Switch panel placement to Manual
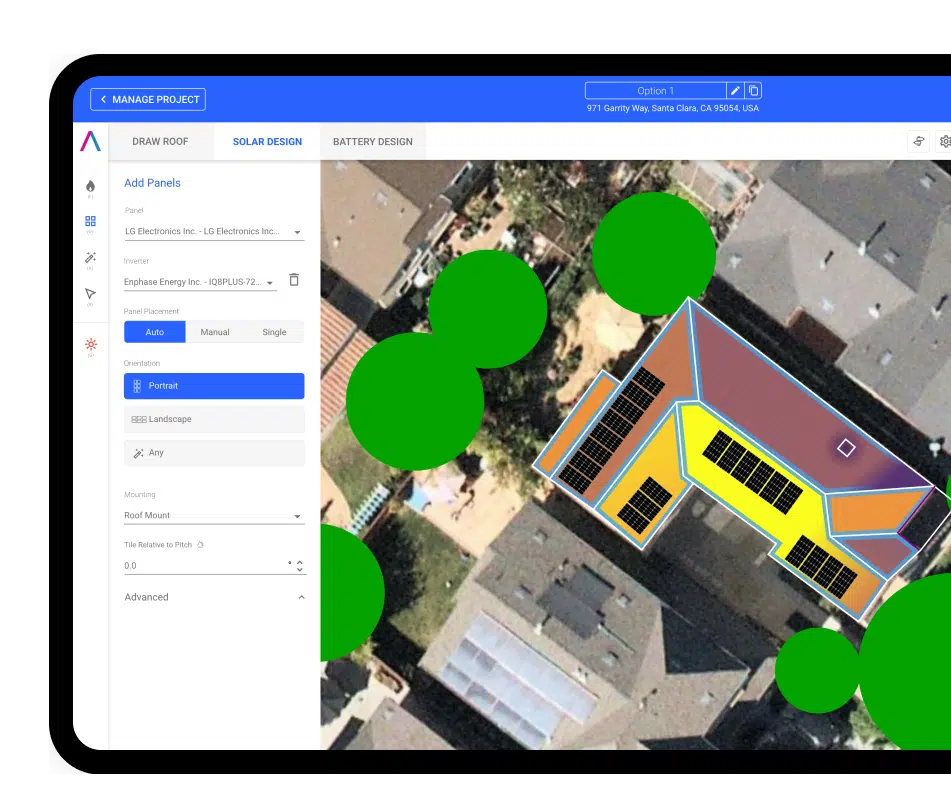This screenshot has height=790, width=951. tap(215, 332)
